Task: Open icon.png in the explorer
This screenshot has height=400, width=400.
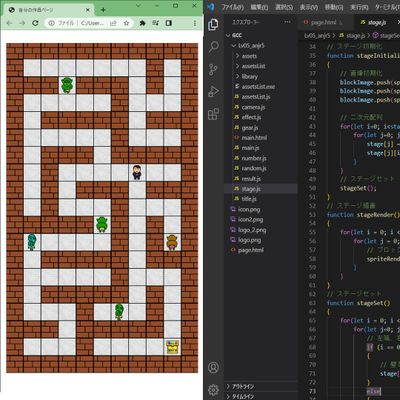Action: click(249, 209)
